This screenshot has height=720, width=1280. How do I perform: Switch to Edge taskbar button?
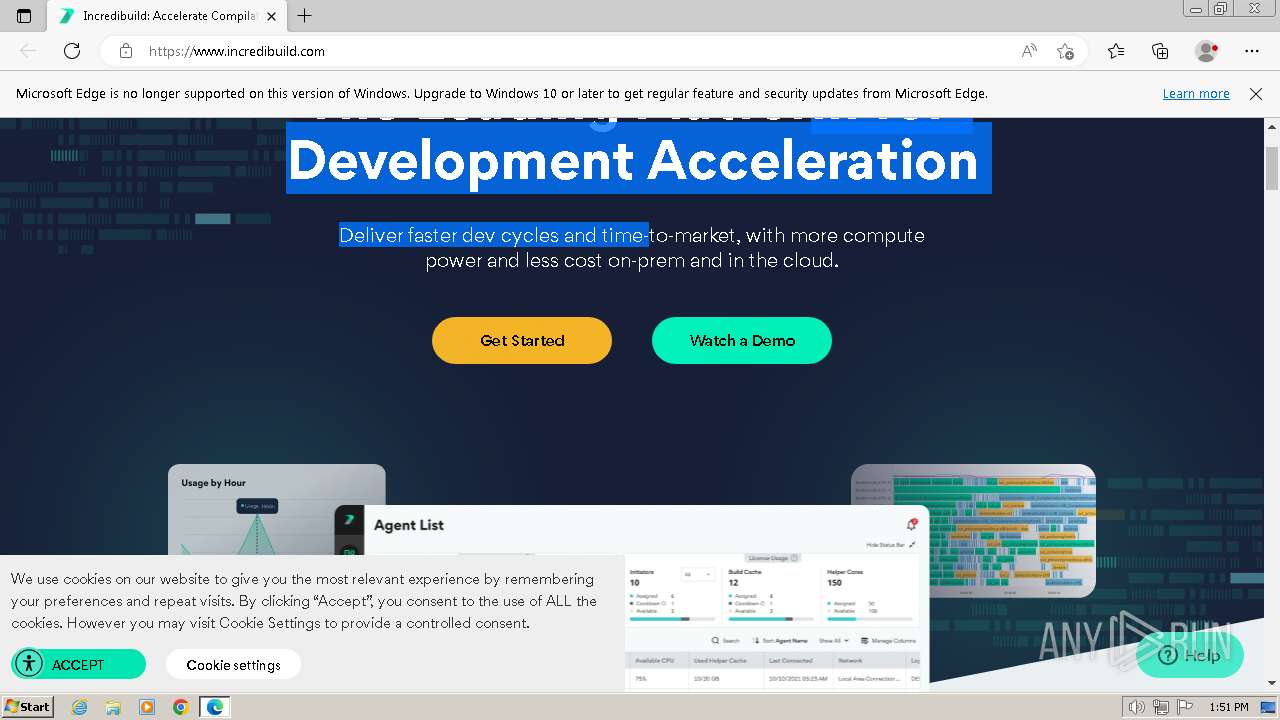point(215,707)
